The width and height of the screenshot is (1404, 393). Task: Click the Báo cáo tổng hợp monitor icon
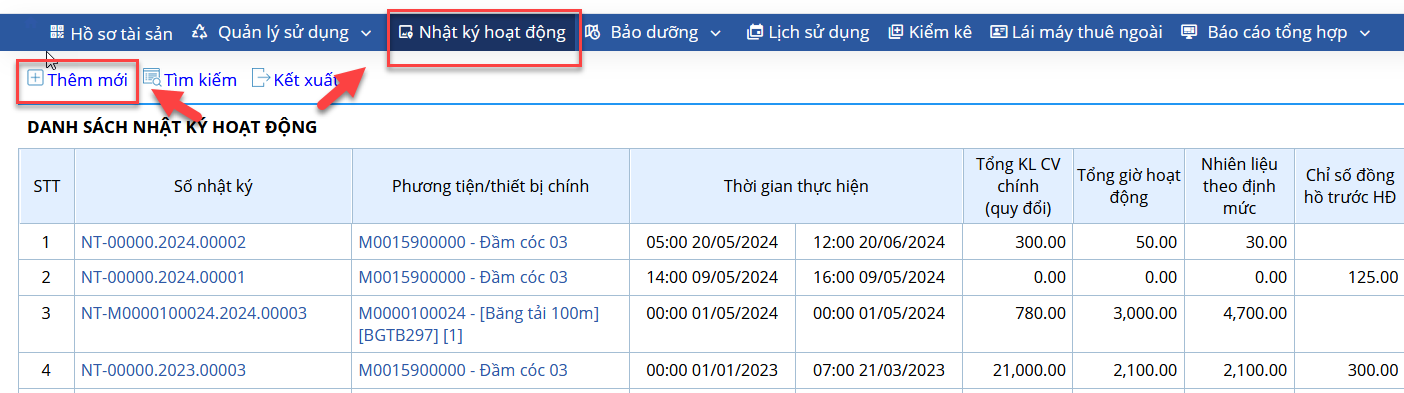click(x=1189, y=33)
